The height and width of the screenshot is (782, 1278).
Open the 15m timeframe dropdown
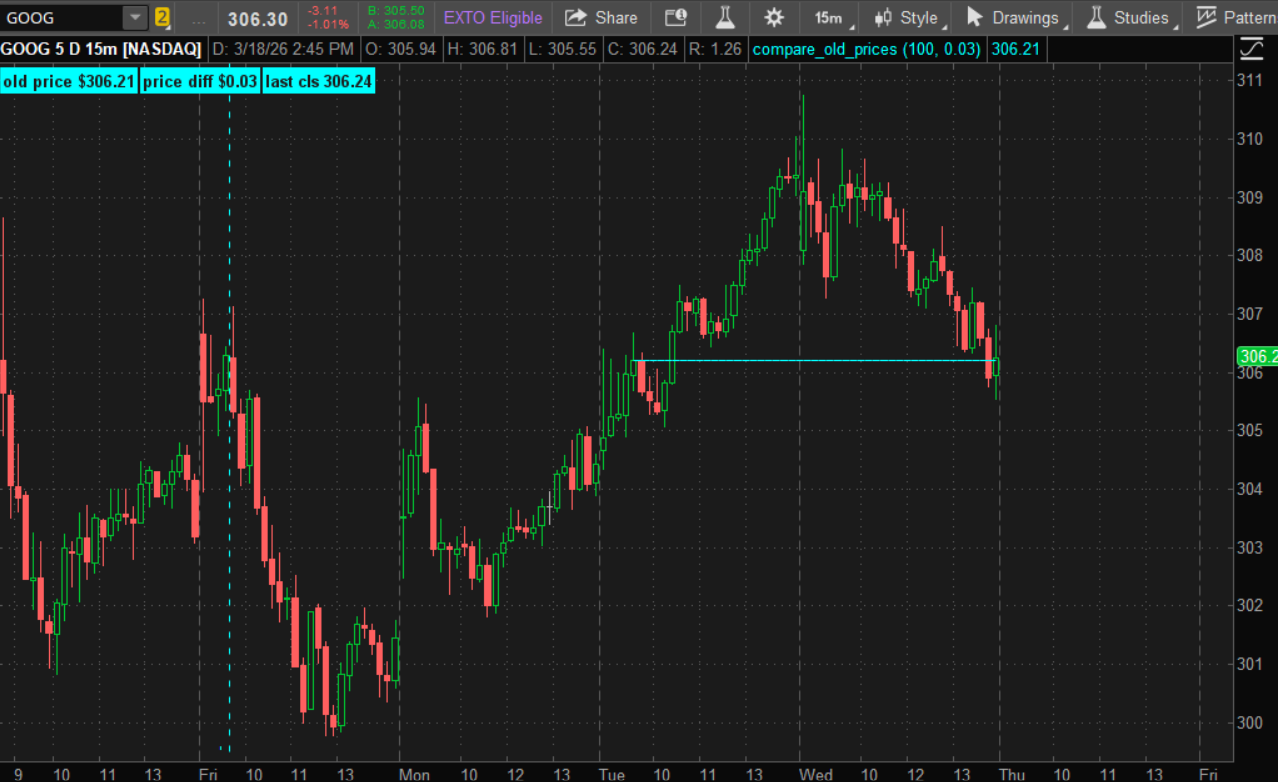[829, 18]
